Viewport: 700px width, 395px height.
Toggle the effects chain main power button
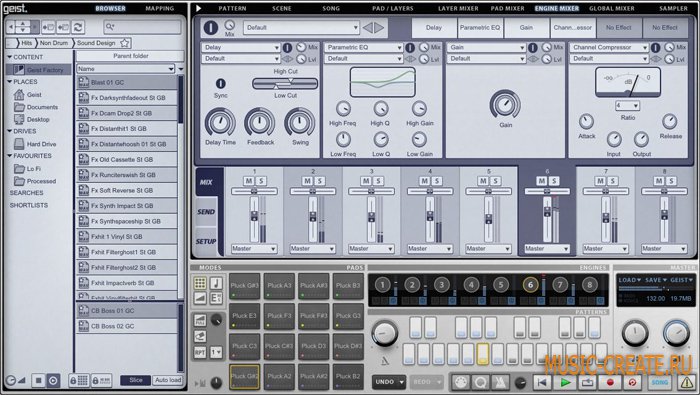(x=211, y=28)
